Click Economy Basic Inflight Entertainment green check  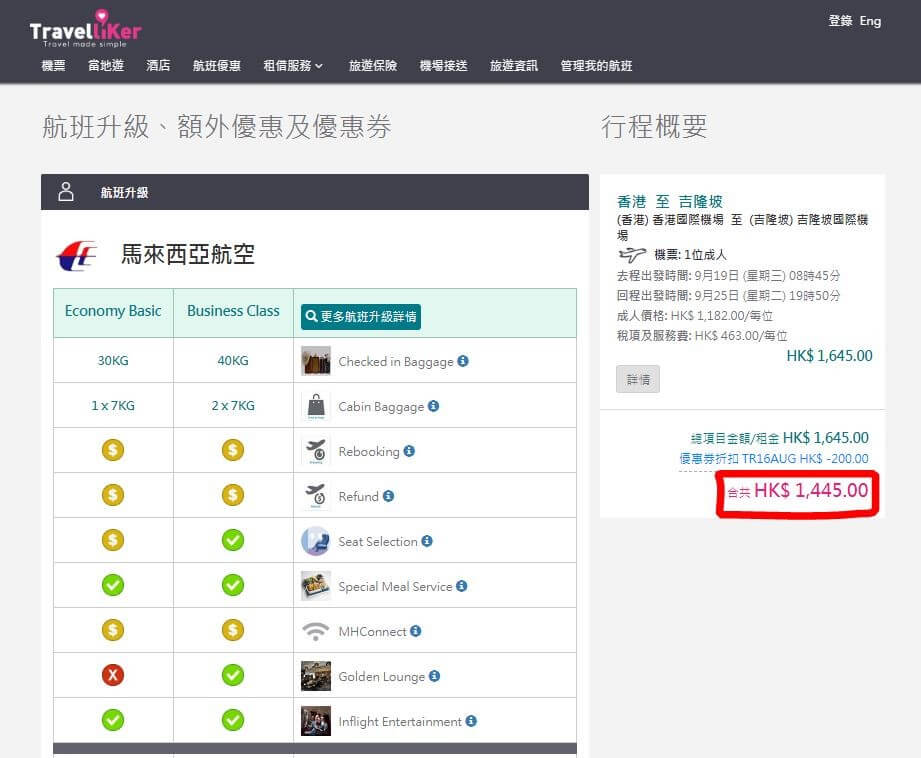(x=113, y=720)
